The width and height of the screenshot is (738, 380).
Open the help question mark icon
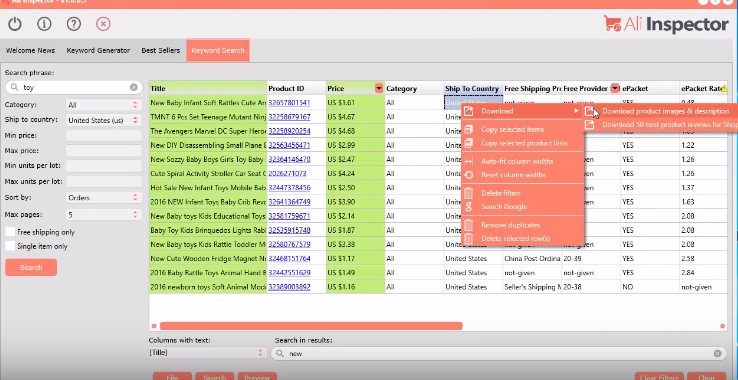coord(73,24)
